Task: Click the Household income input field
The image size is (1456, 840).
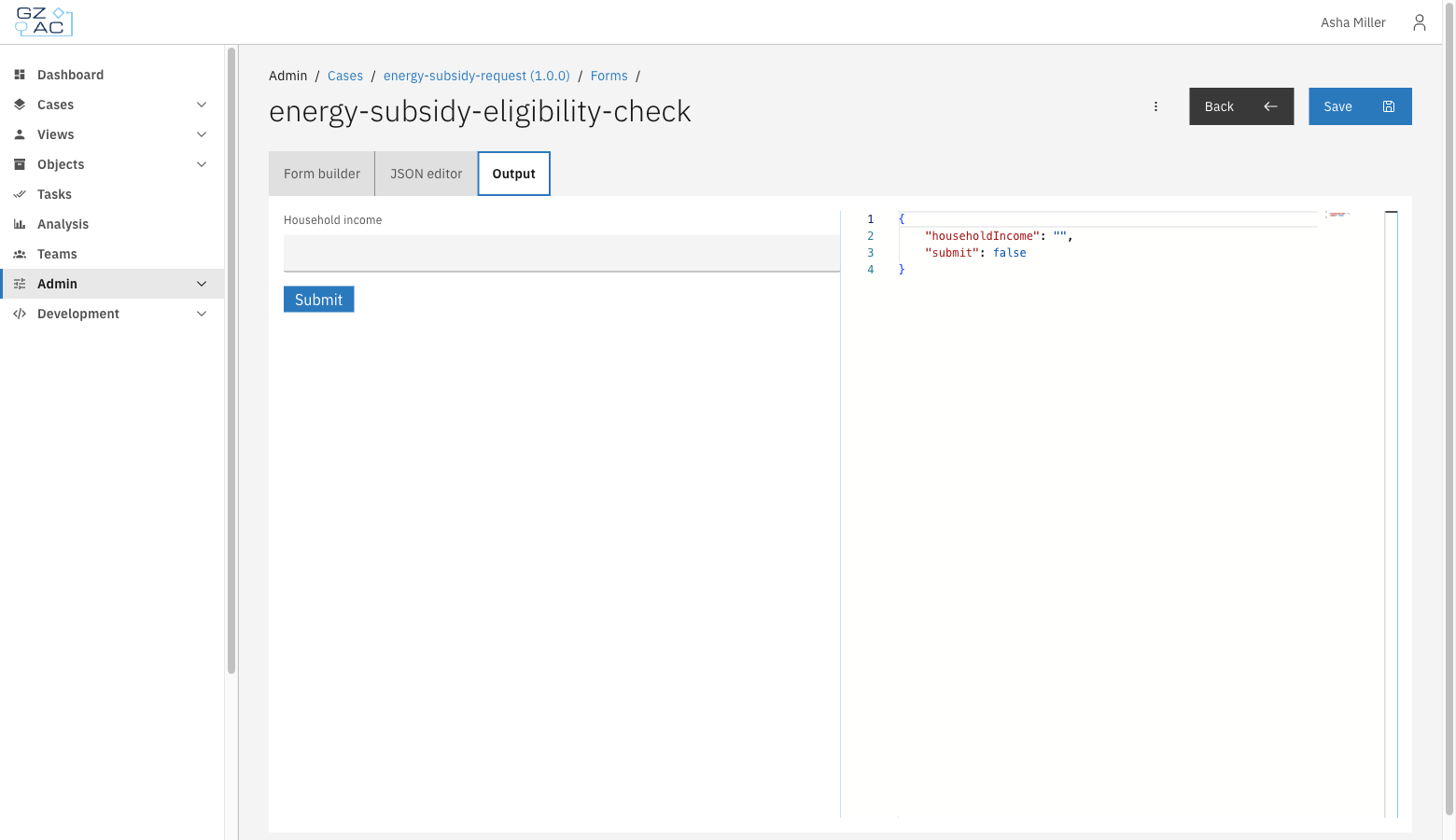Action: tap(562, 253)
